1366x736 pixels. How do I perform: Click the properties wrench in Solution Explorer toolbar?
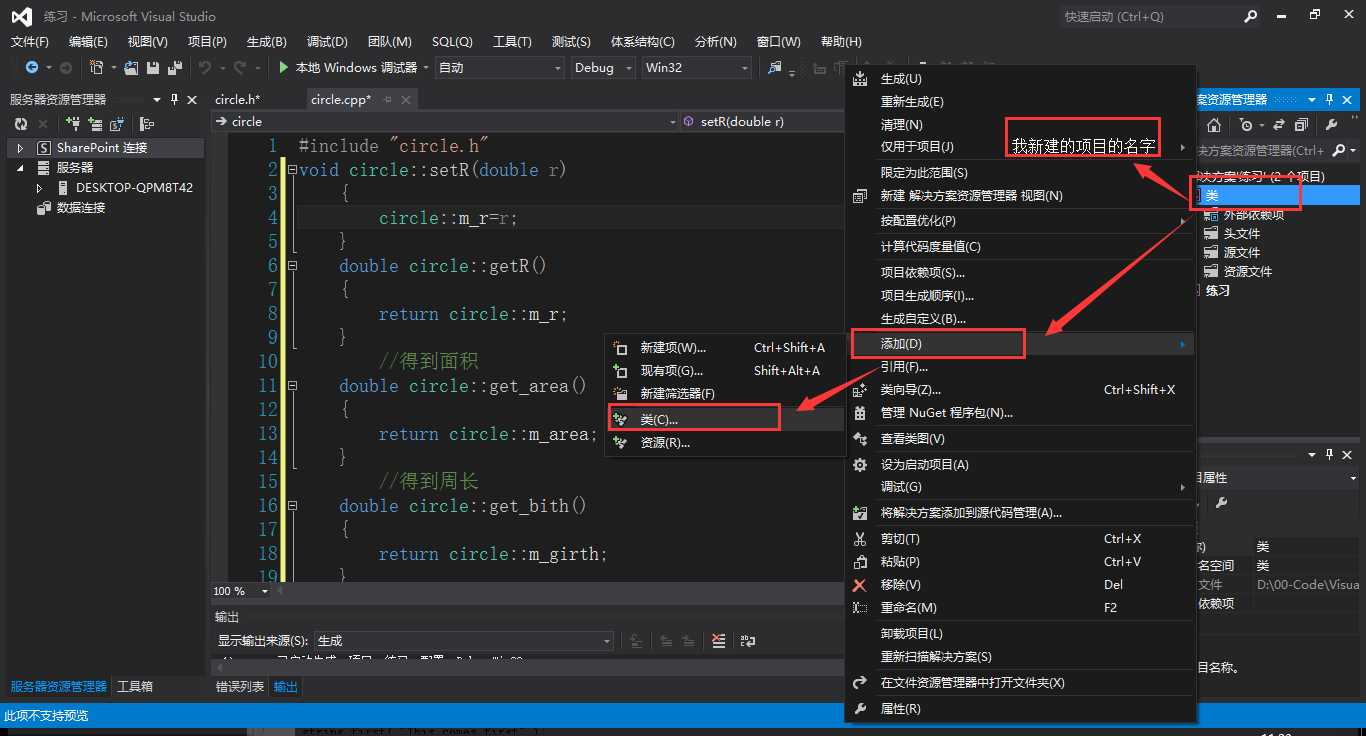pyautogui.click(x=1332, y=125)
